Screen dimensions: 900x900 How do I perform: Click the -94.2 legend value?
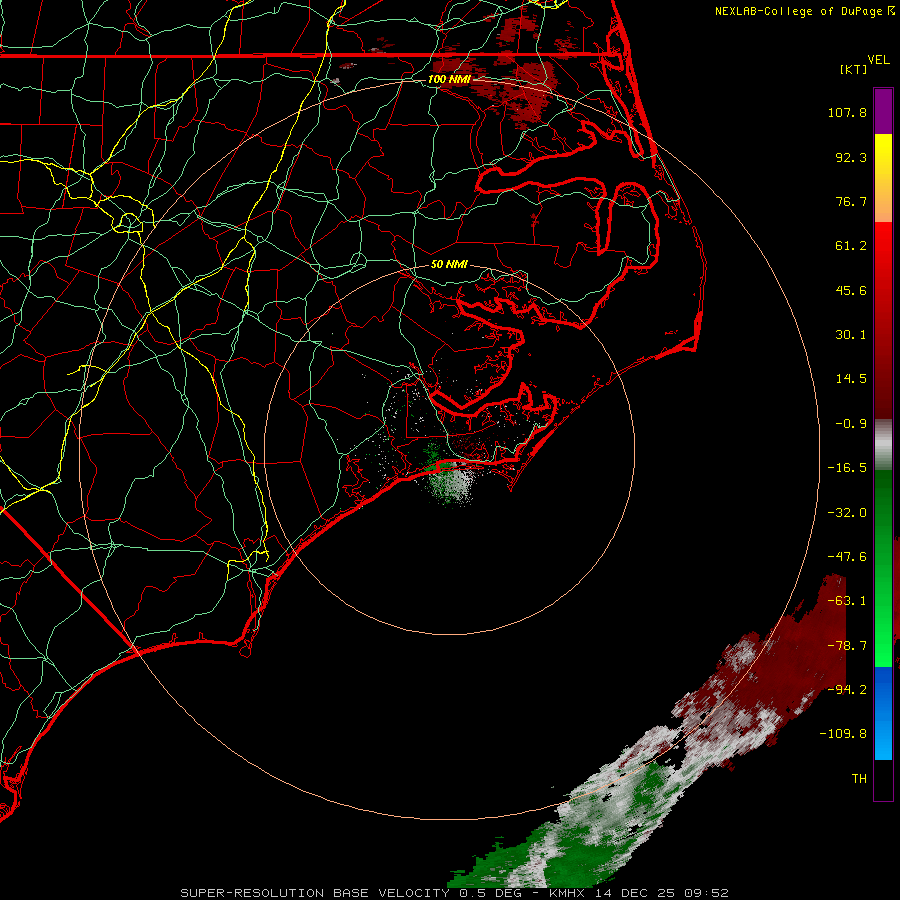847,689
